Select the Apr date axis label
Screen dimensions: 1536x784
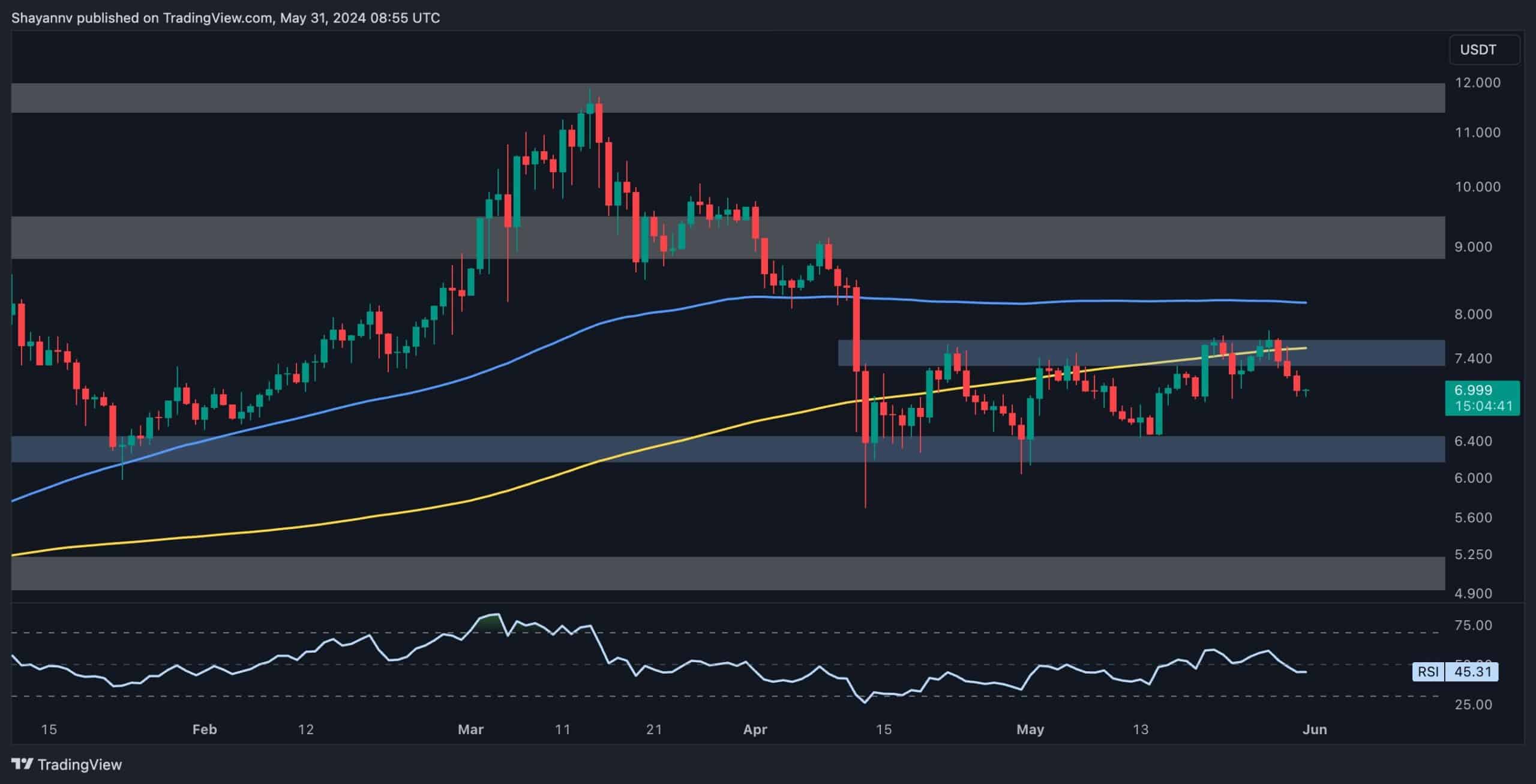[x=755, y=729]
